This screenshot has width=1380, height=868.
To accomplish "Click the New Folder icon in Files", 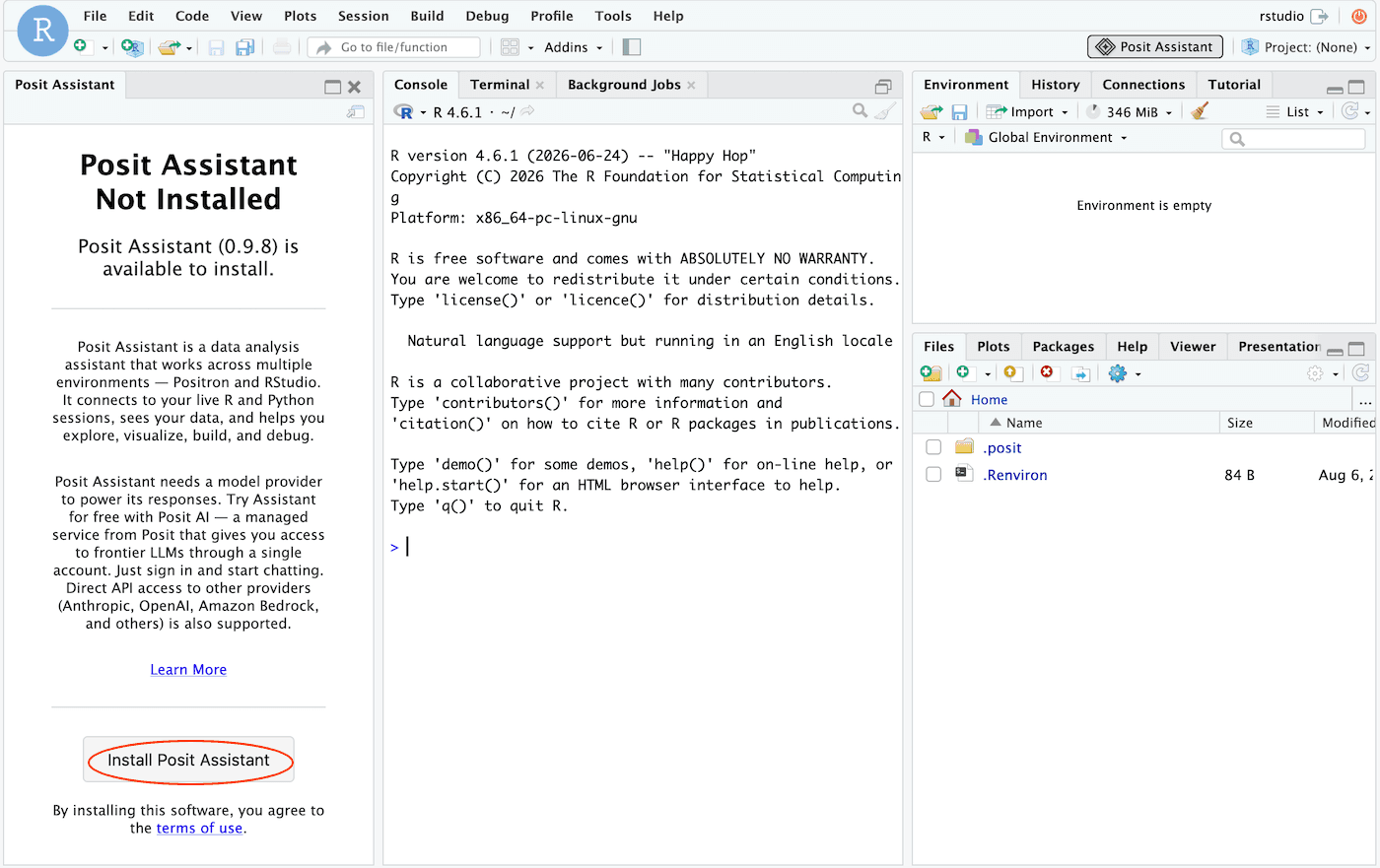I will click(931, 373).
